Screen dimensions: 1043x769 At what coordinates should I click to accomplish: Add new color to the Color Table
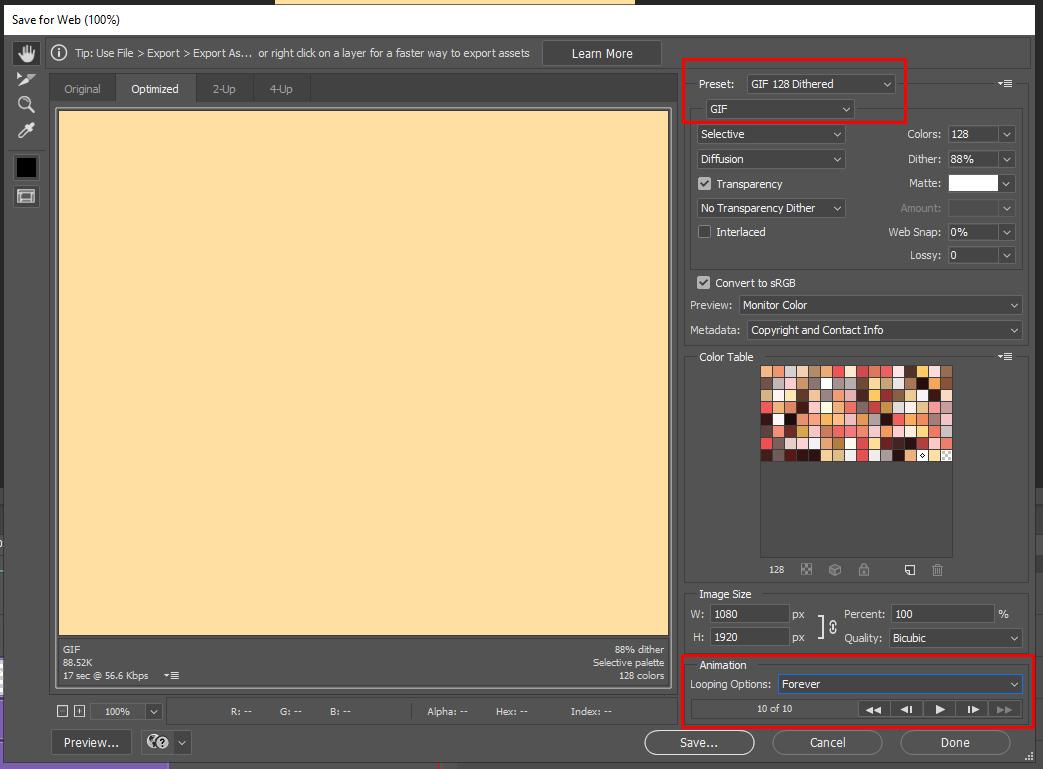[x=909, y=569]
